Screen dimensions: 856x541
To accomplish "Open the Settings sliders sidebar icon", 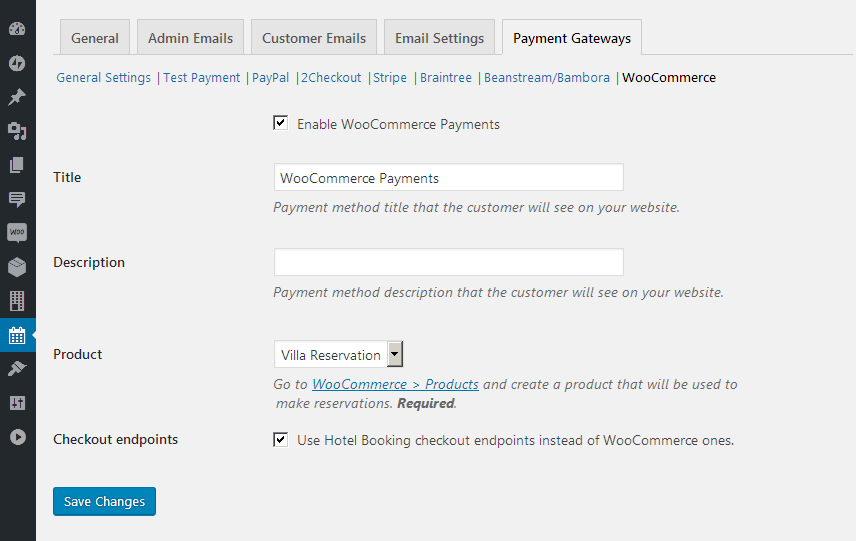I will pos(17,403).
